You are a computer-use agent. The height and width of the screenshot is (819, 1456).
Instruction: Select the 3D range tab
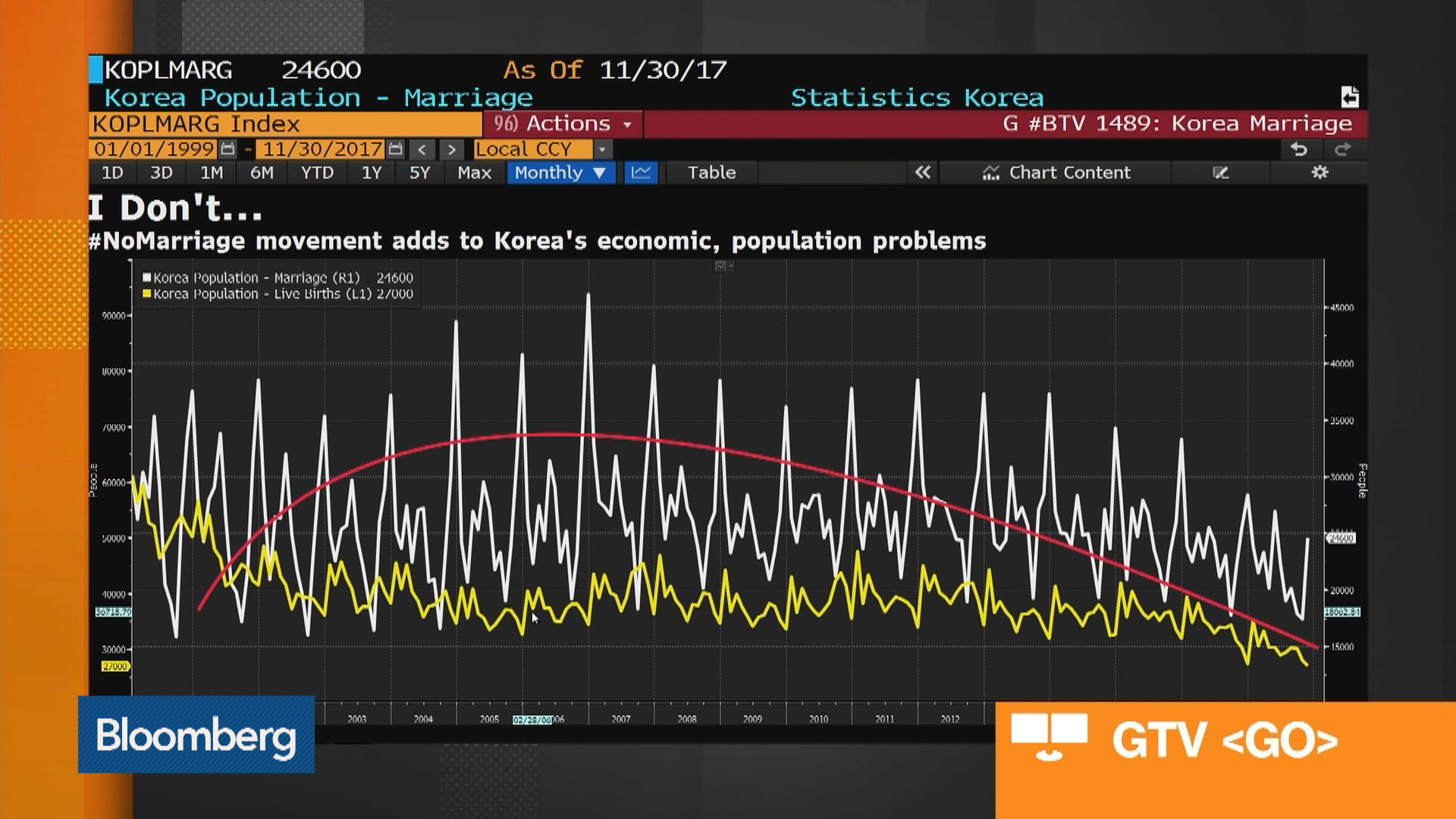(x=161, y=172)
